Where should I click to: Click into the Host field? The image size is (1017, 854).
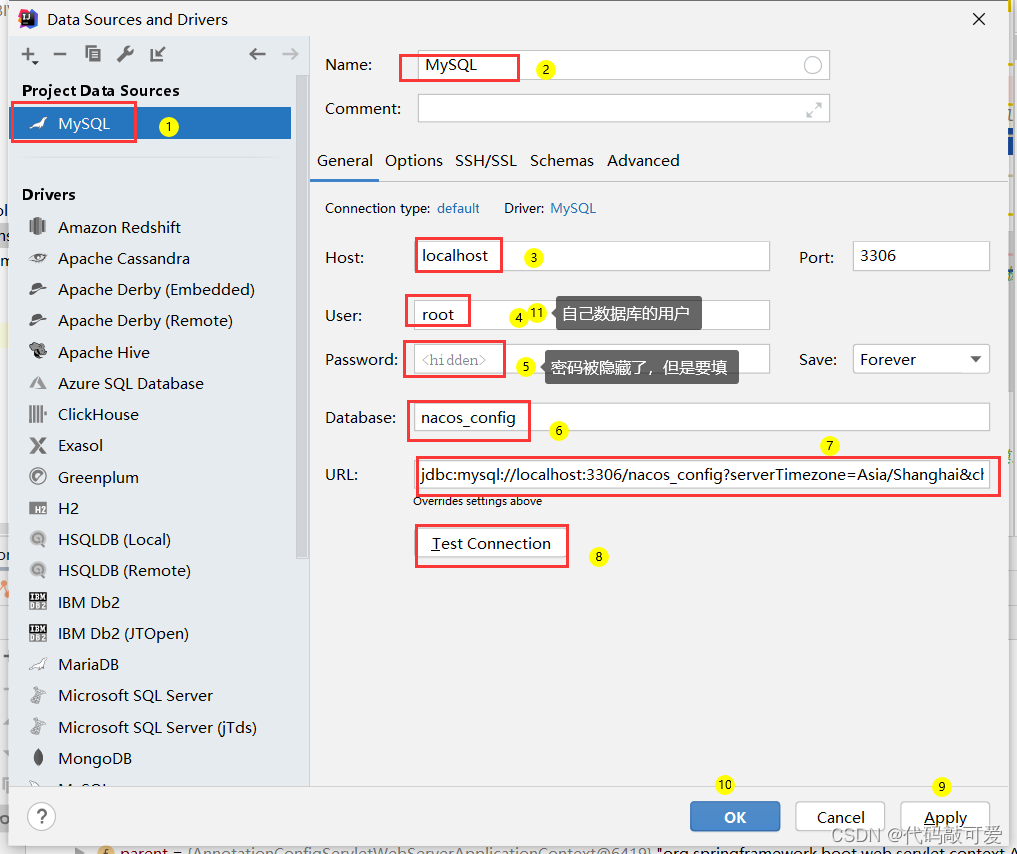(592, 256)
